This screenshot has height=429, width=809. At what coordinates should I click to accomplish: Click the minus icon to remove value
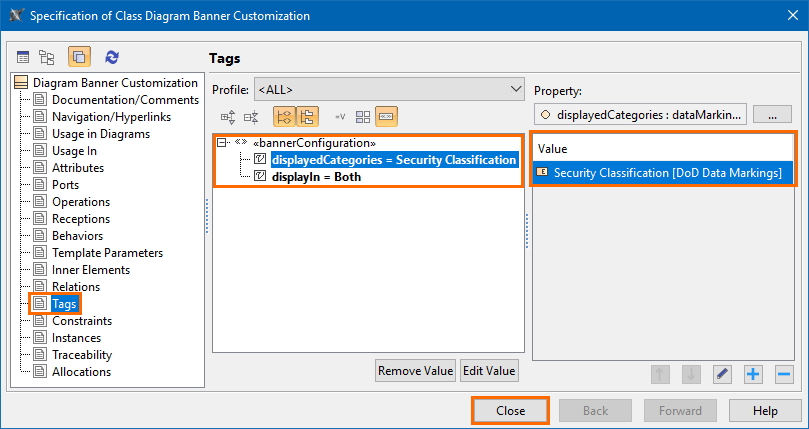point(784,374)
